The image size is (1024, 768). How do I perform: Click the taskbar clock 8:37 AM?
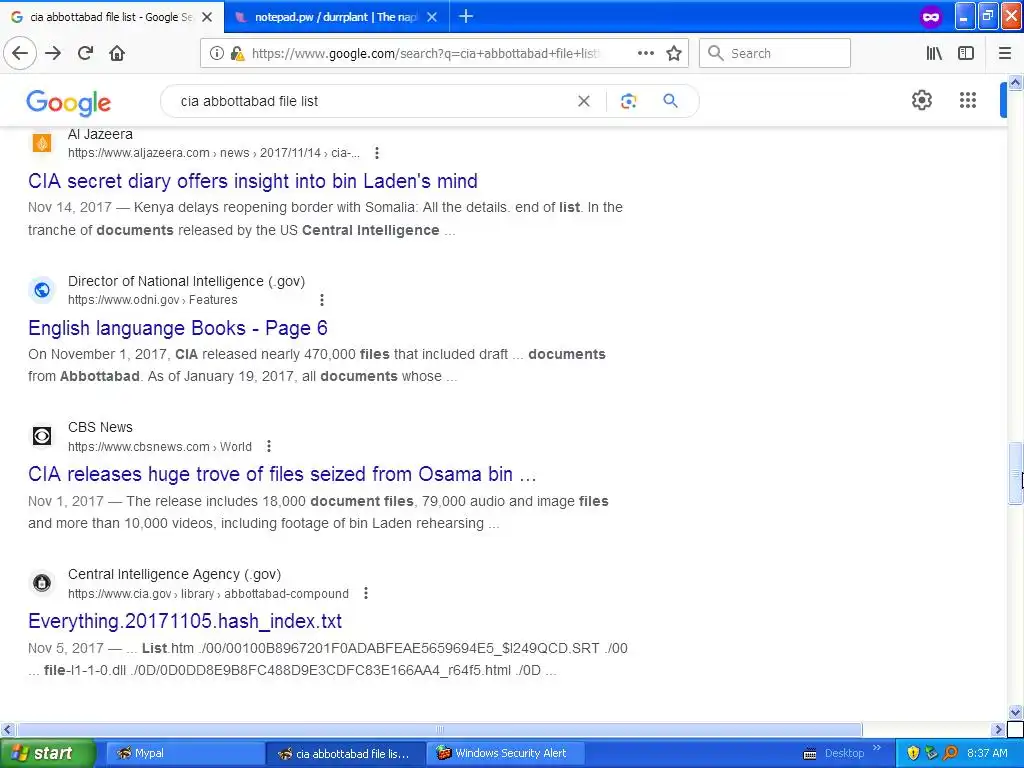pos(987,753)
